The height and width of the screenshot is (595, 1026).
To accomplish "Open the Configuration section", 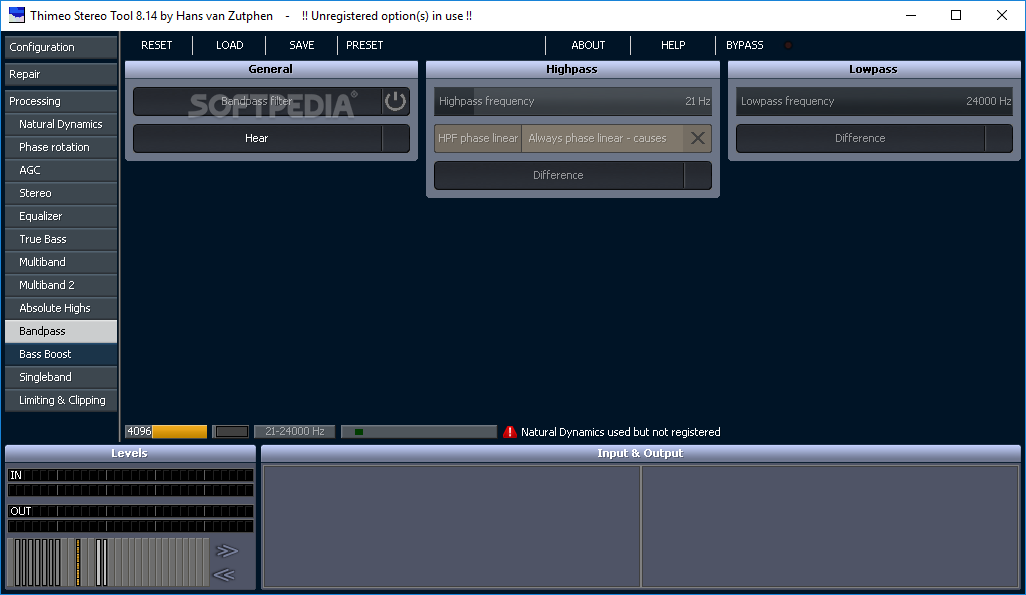I will click(61, 47).
